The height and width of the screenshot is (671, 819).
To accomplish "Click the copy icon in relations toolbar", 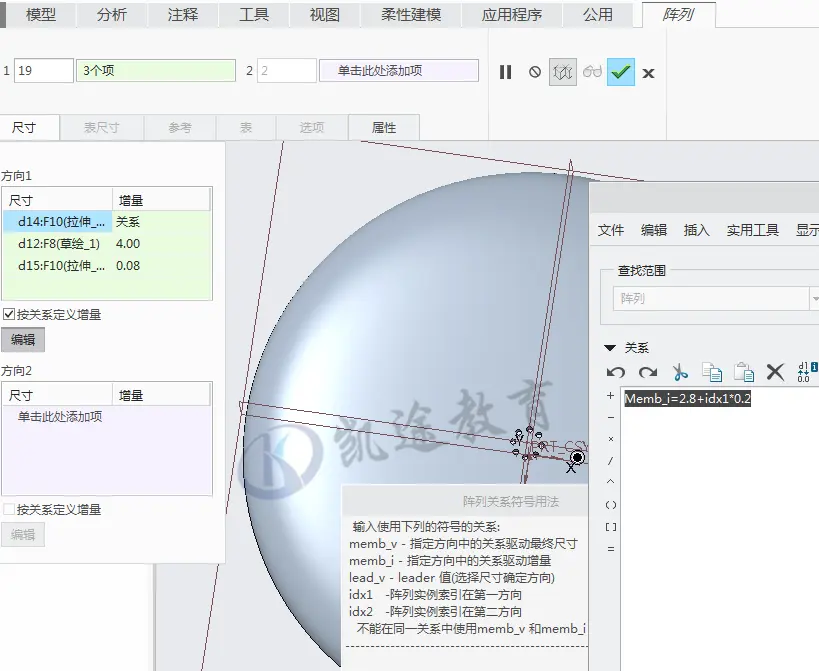I will click(712, 372).
